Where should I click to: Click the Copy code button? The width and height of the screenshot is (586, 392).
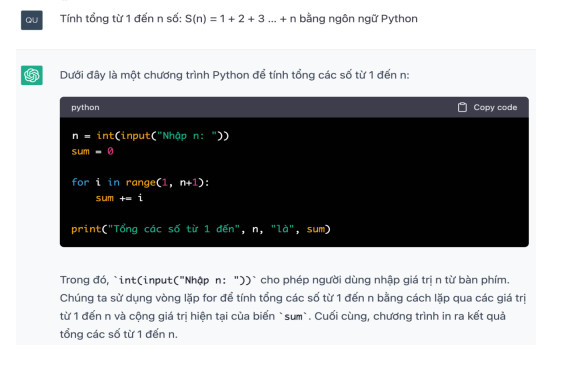pyautogui.click(x=487, y=107)
